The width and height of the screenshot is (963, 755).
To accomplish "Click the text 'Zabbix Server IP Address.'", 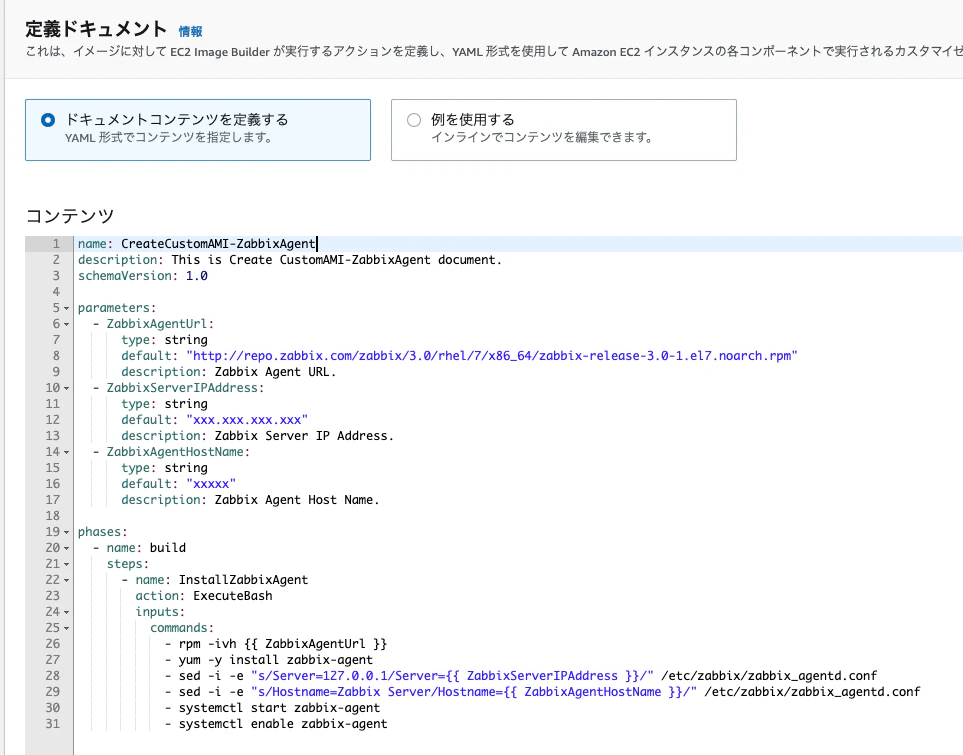I will tap(304, 436).
